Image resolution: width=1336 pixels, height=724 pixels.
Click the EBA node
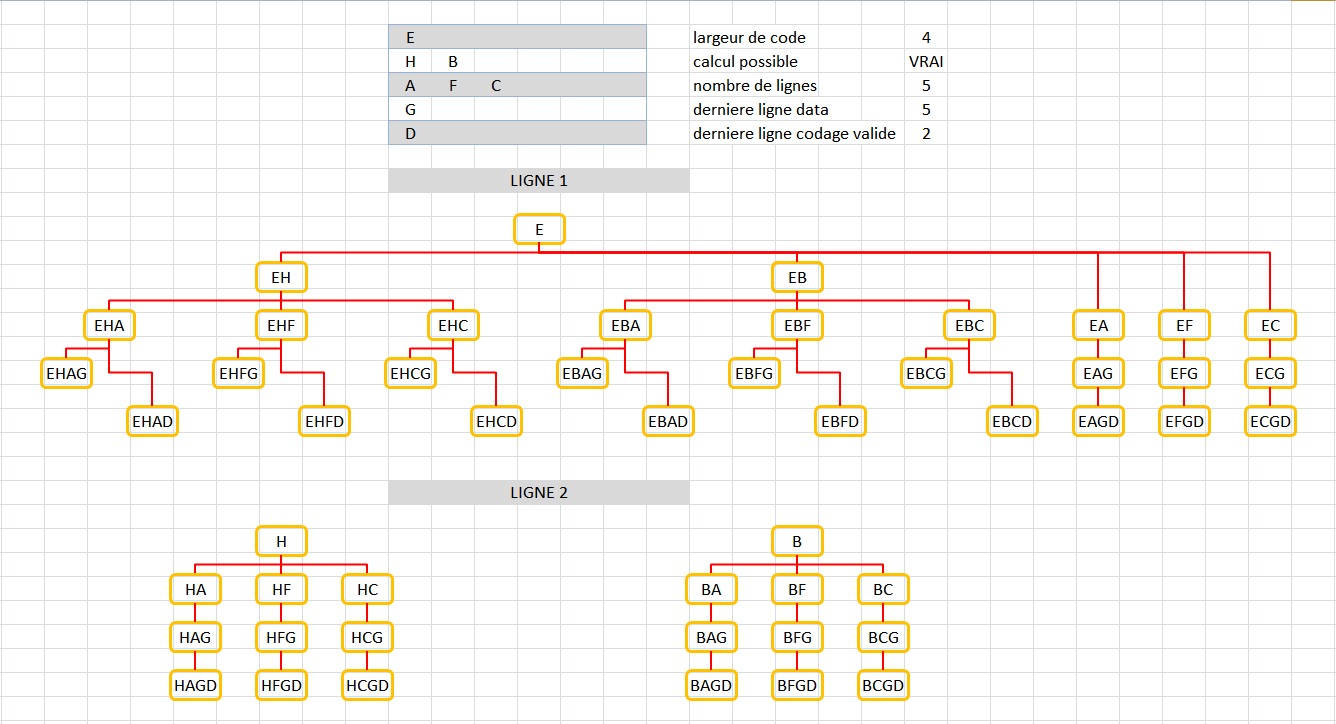(x=625, y=325)
